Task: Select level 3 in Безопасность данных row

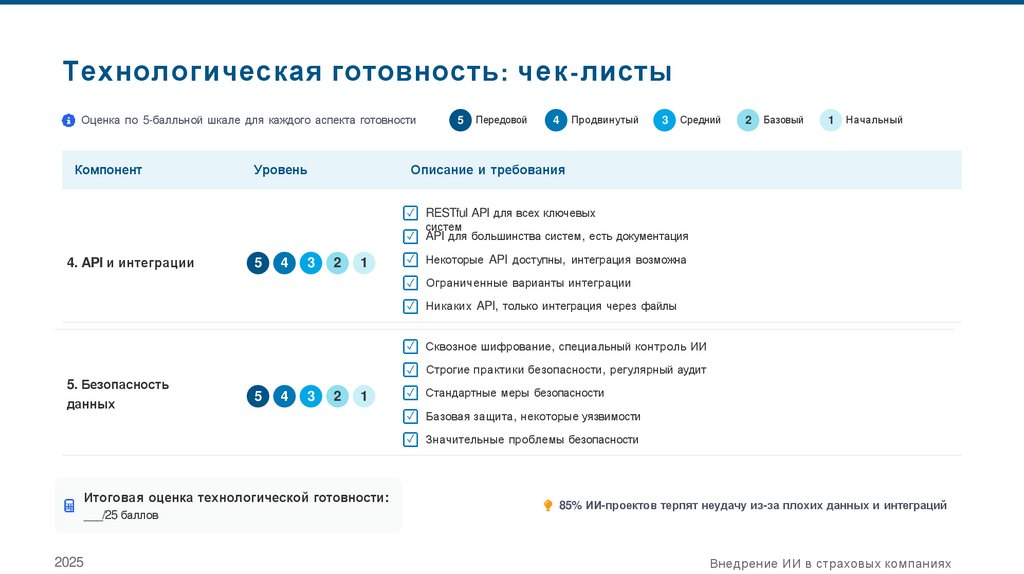Action: click(x=311, y=396)
